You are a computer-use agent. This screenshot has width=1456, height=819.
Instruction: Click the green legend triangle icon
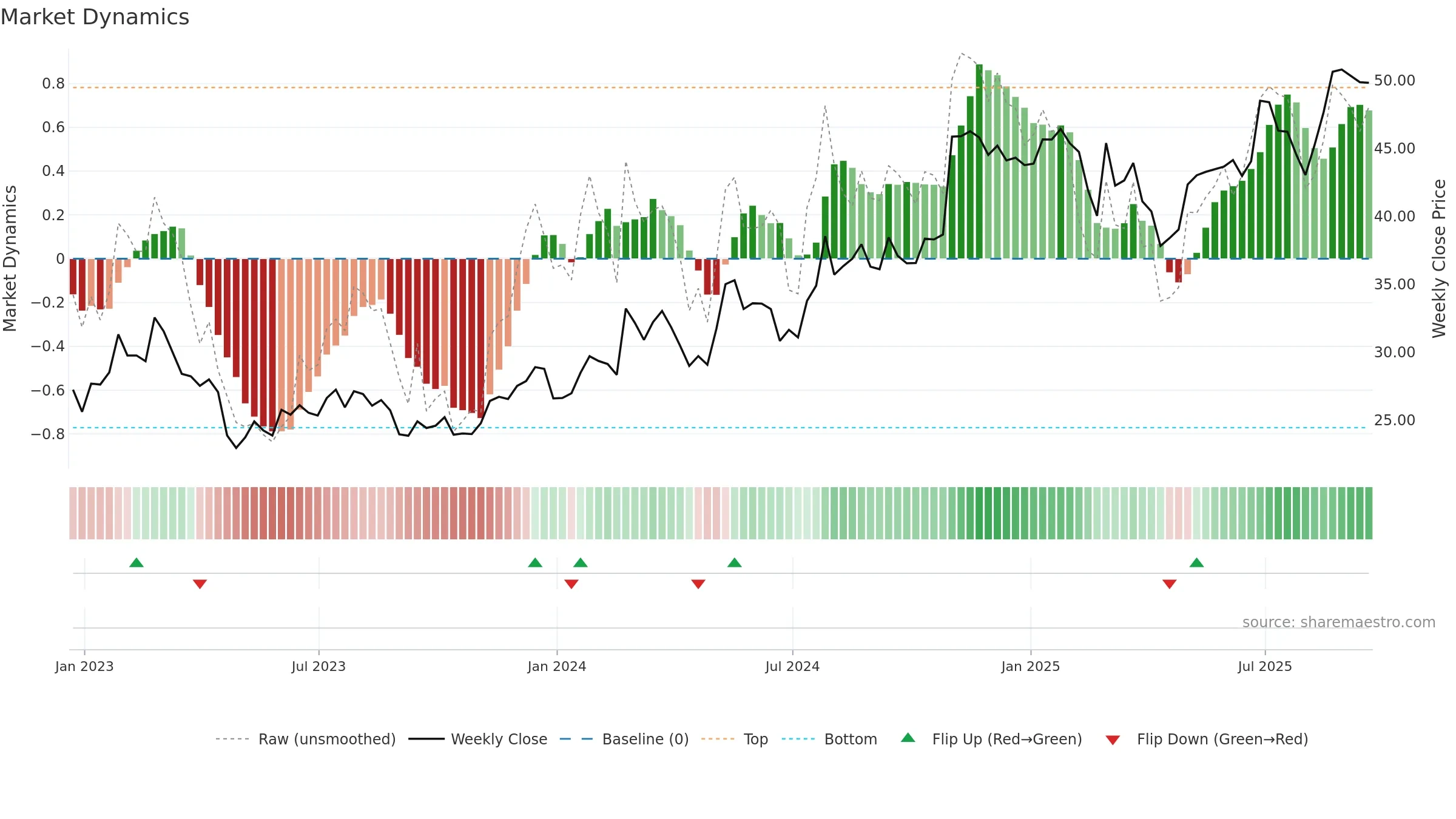click(908, 738)
